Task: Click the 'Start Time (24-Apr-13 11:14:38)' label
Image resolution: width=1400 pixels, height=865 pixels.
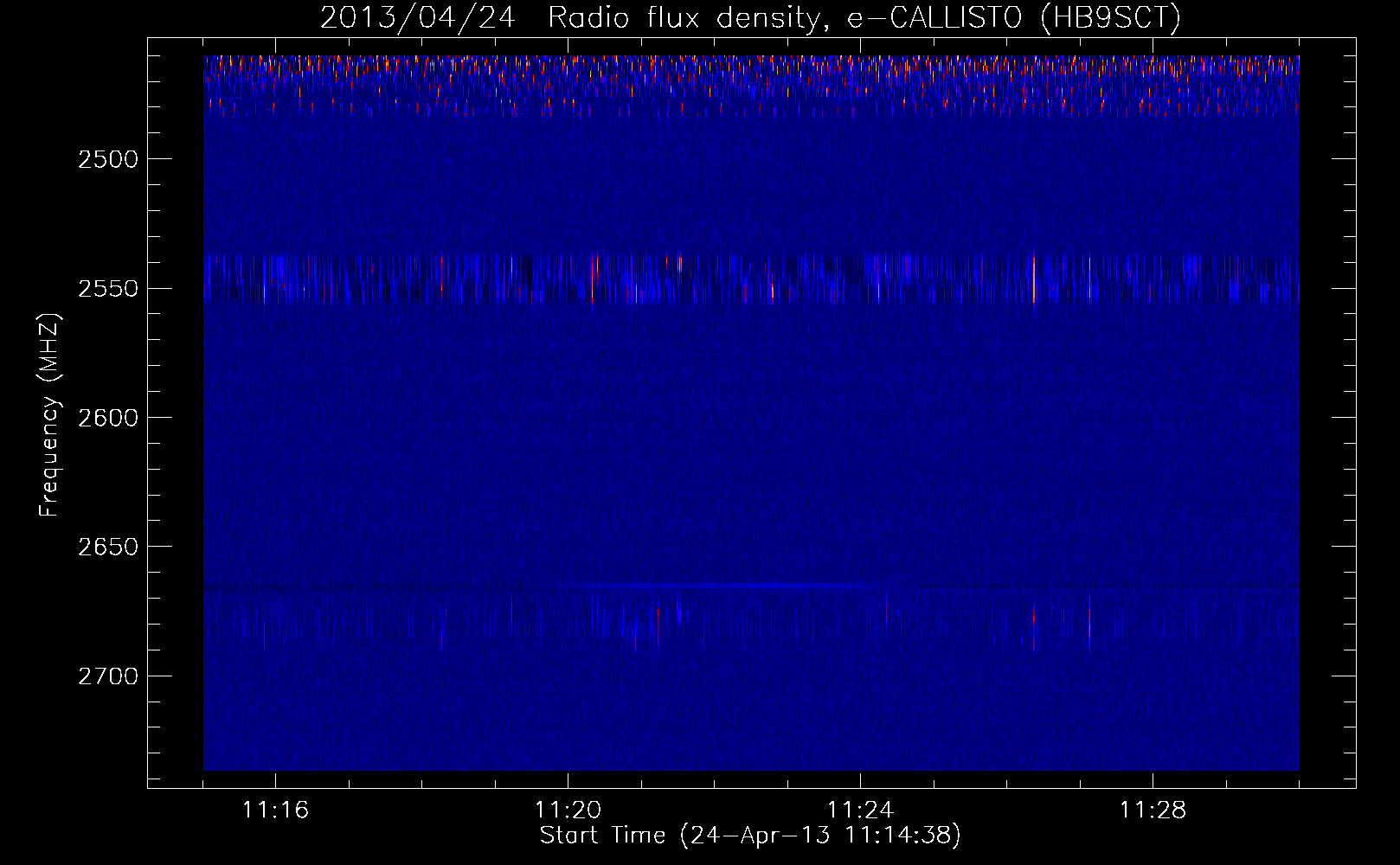Action: 750,836
